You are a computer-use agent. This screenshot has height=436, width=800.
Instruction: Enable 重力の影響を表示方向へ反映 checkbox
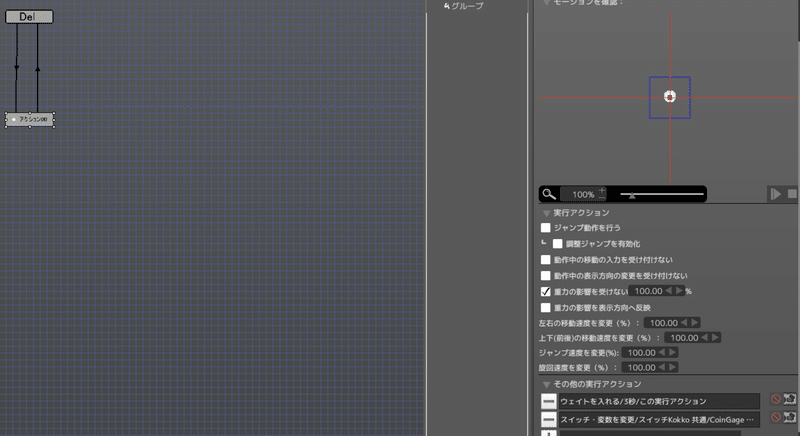pyautogui.click(x=545, y=307)
